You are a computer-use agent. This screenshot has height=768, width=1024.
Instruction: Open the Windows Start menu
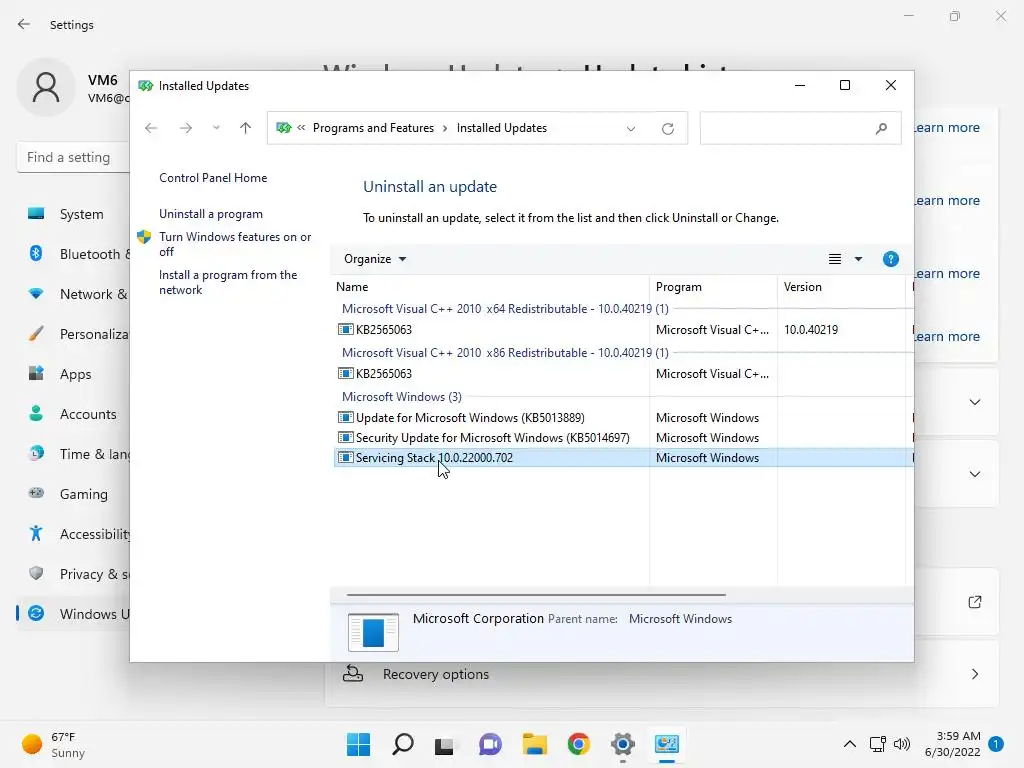click(358, 744)
